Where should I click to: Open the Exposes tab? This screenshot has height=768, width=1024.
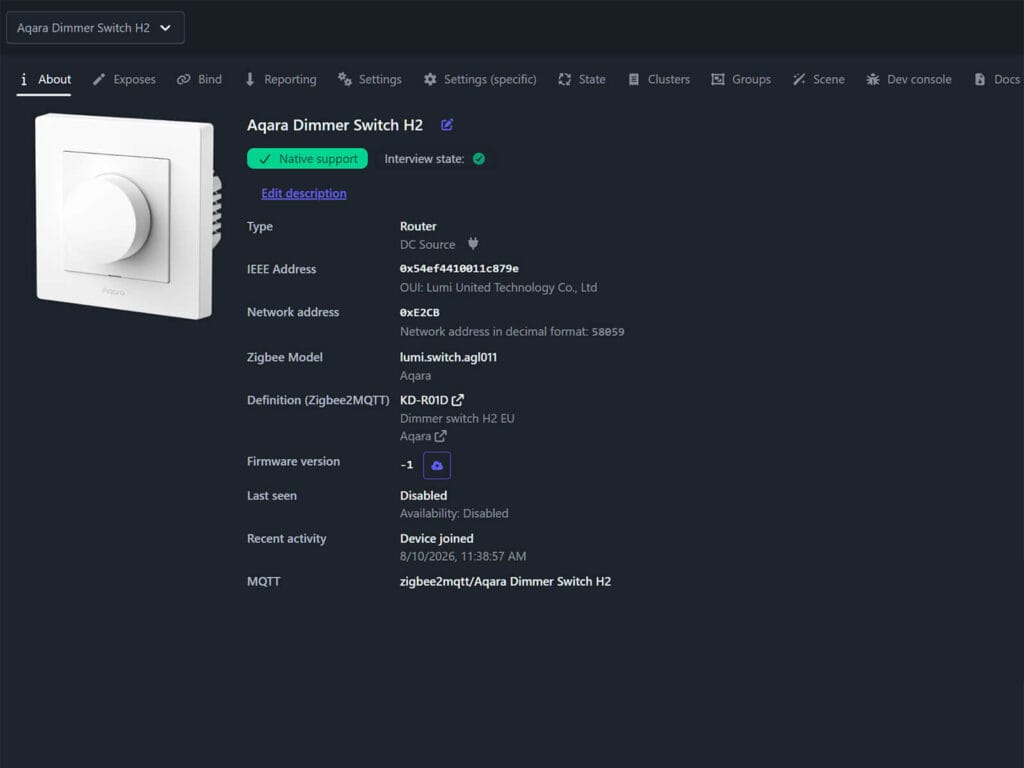point(124,80)
